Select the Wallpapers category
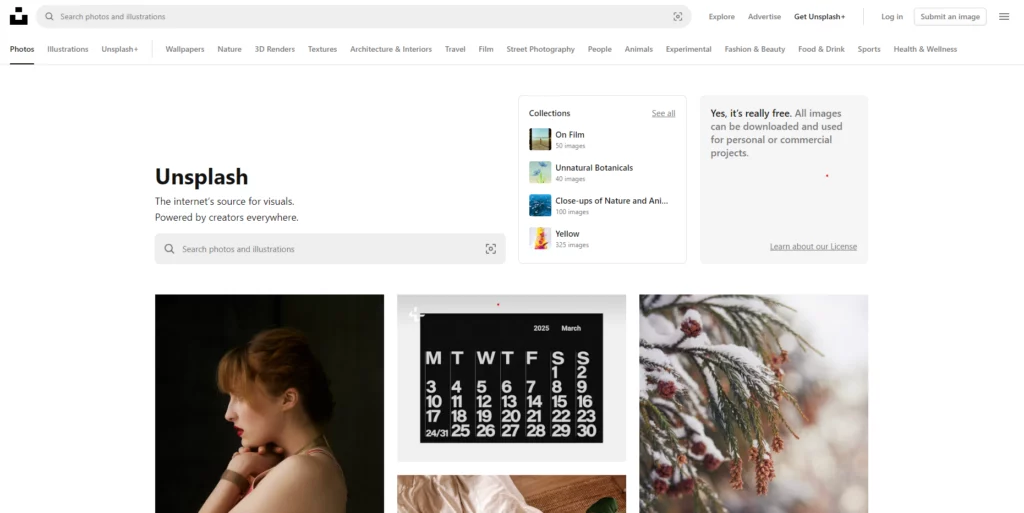Image resolution: width=1024 pixels, height=513 pixels. click(185, 49)
